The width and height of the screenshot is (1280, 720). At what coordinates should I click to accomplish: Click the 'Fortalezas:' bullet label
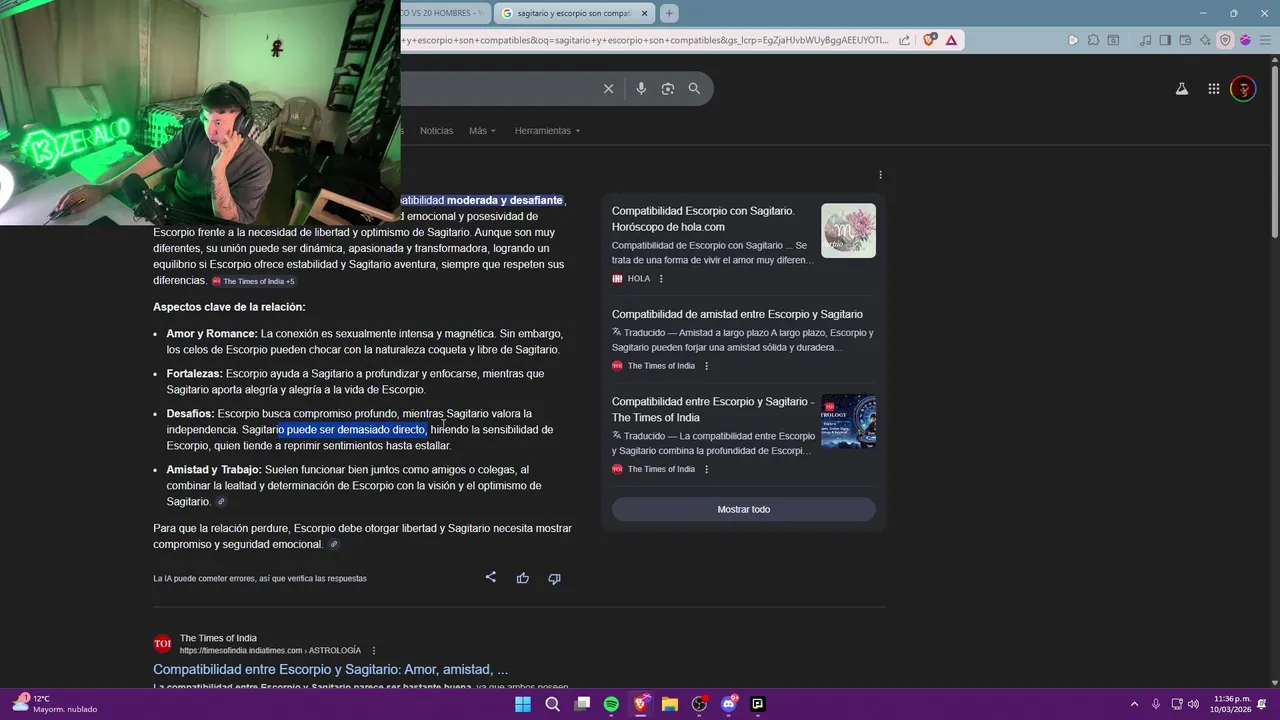(x=194, y=374)
